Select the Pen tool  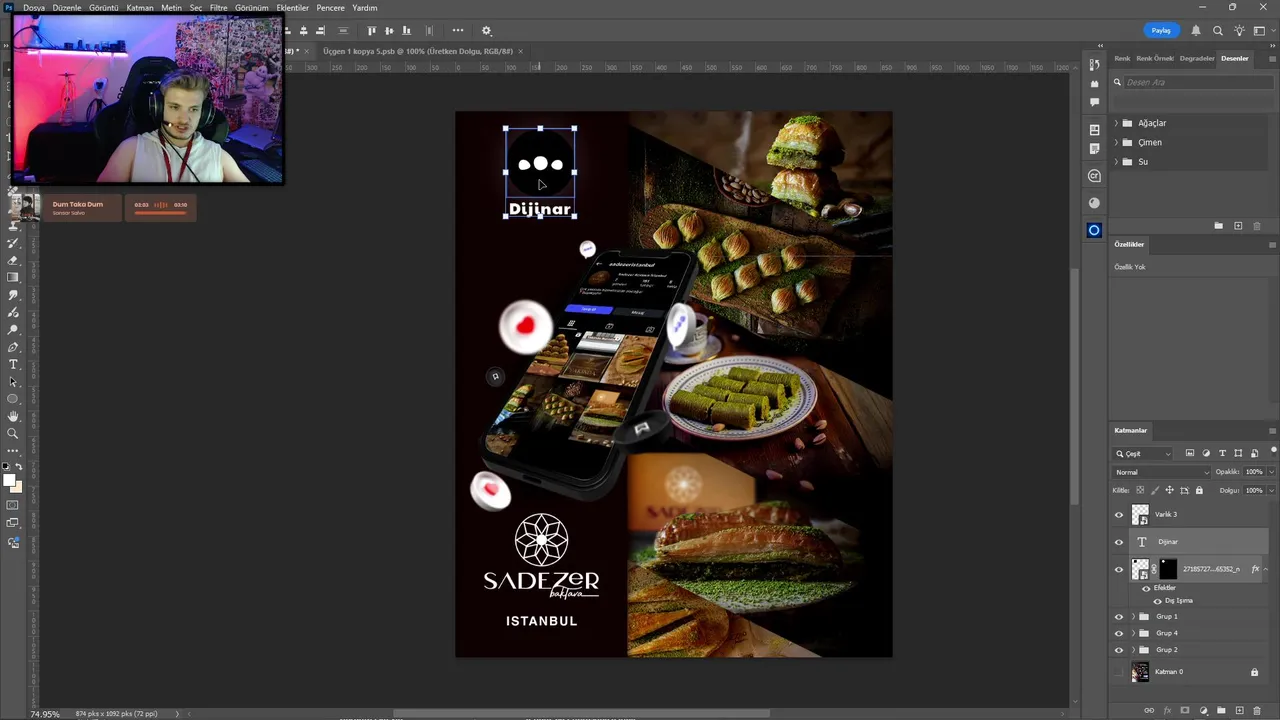(13, 347)
